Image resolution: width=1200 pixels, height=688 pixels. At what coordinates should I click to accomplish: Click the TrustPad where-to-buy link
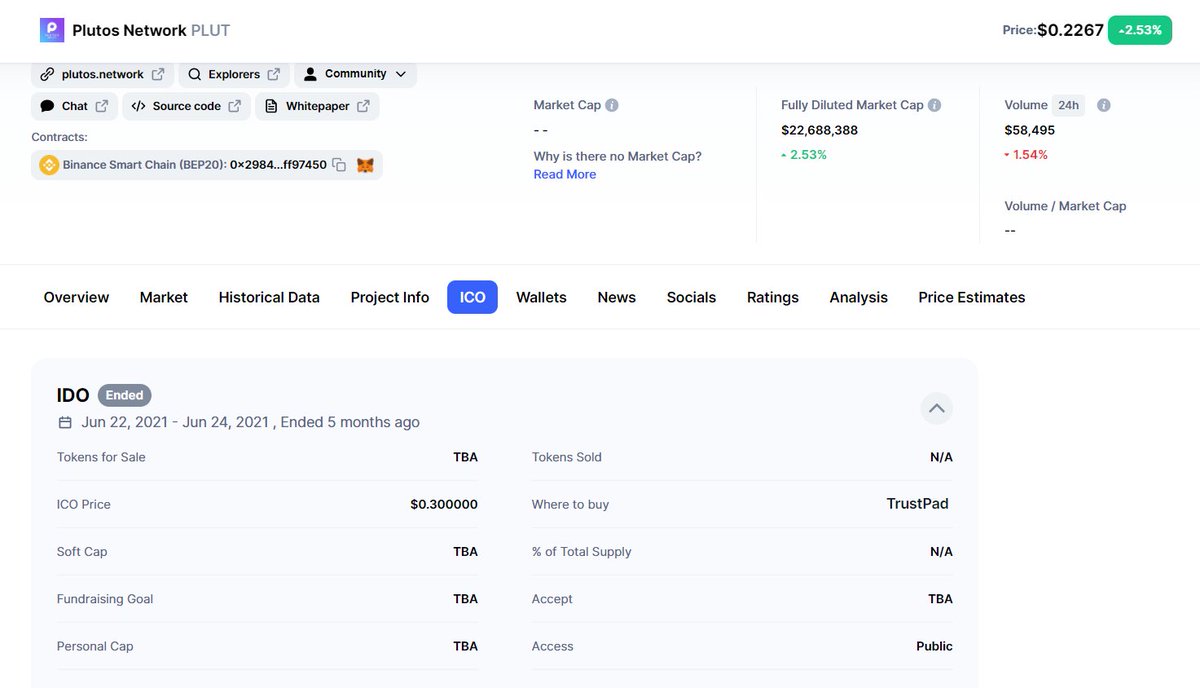coord(917,504)
